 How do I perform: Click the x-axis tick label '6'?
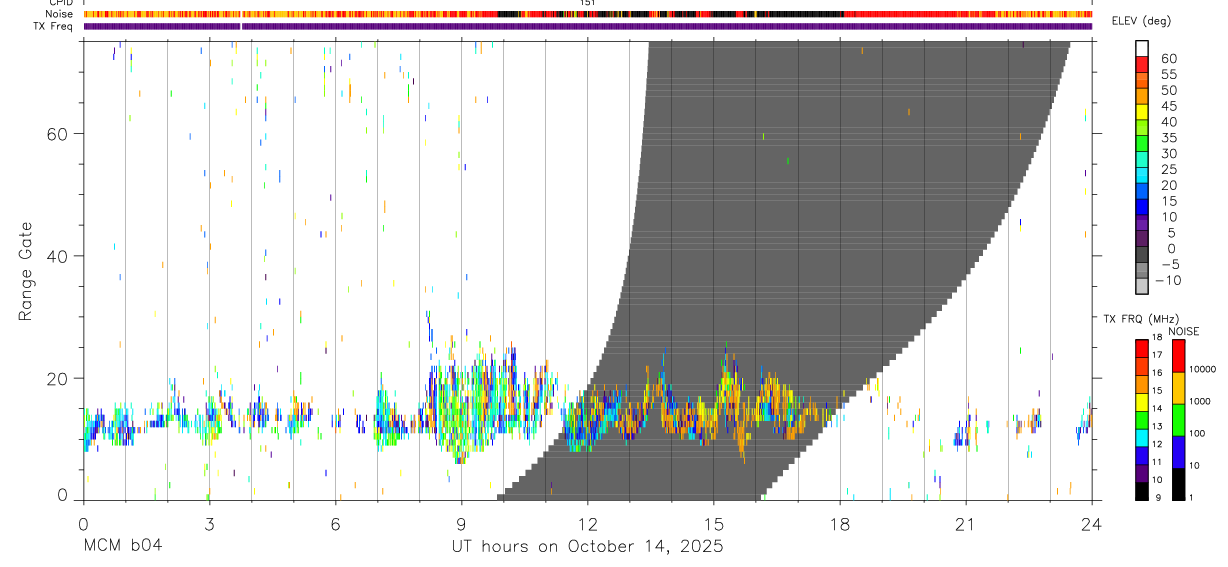335,524
